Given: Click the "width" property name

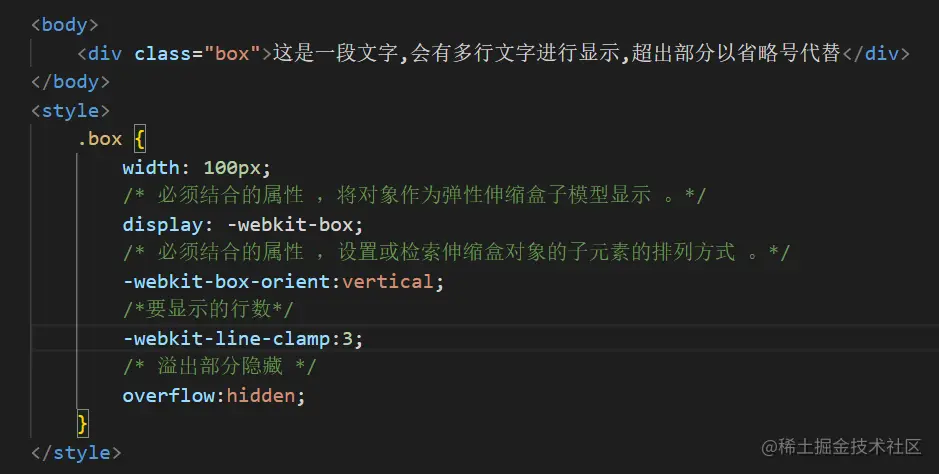Looking at the screenshot, I should tap(151, 168).
